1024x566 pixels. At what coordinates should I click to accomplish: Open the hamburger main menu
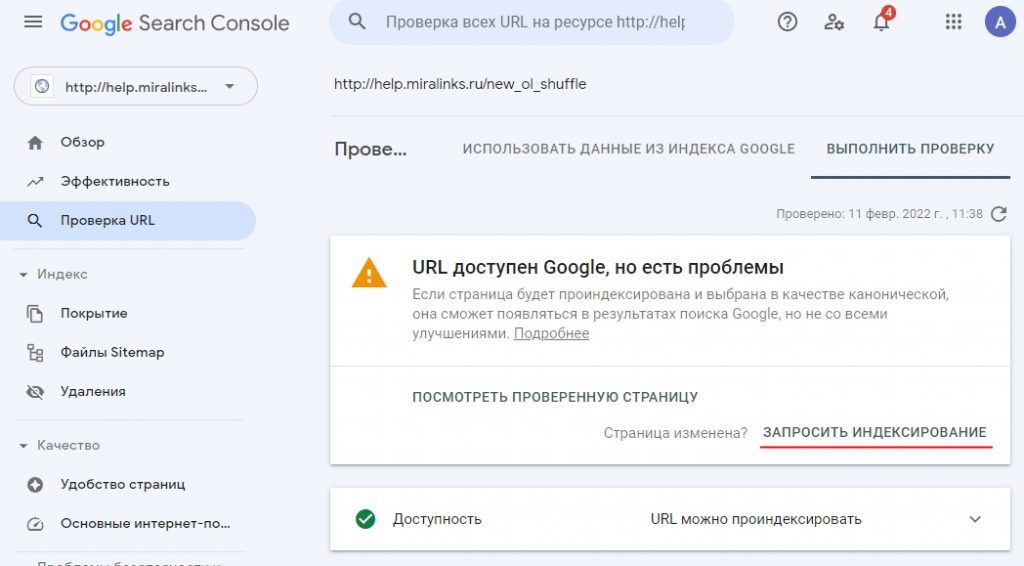coord(33,22)
